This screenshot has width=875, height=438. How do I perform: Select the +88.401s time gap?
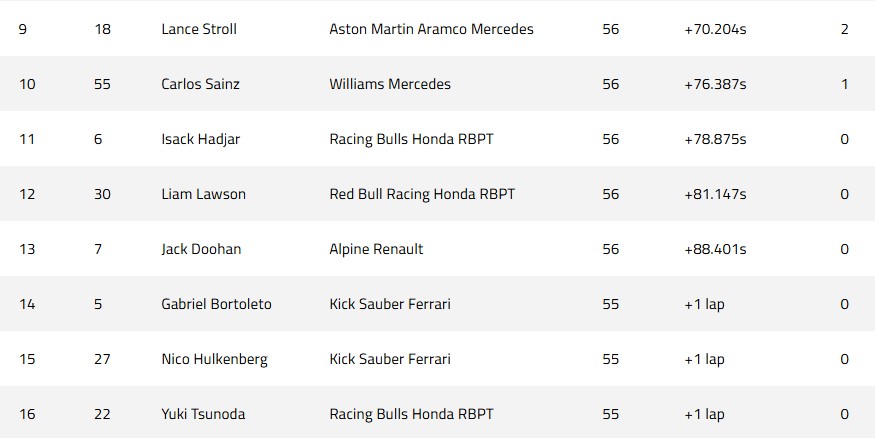coord(715,249)
